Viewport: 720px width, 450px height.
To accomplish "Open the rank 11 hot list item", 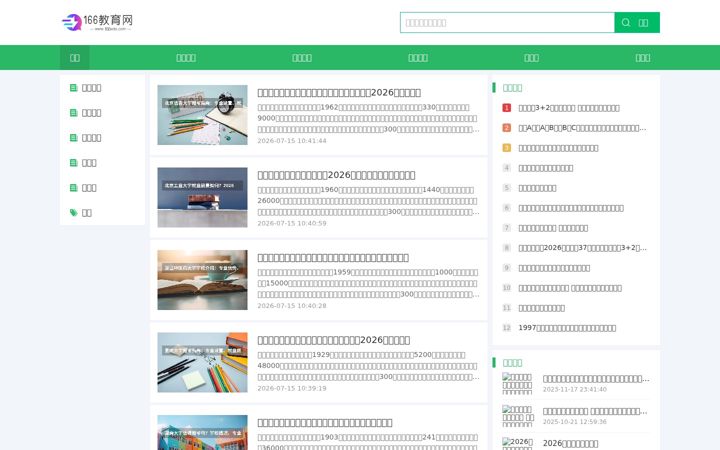I will 541,308.
